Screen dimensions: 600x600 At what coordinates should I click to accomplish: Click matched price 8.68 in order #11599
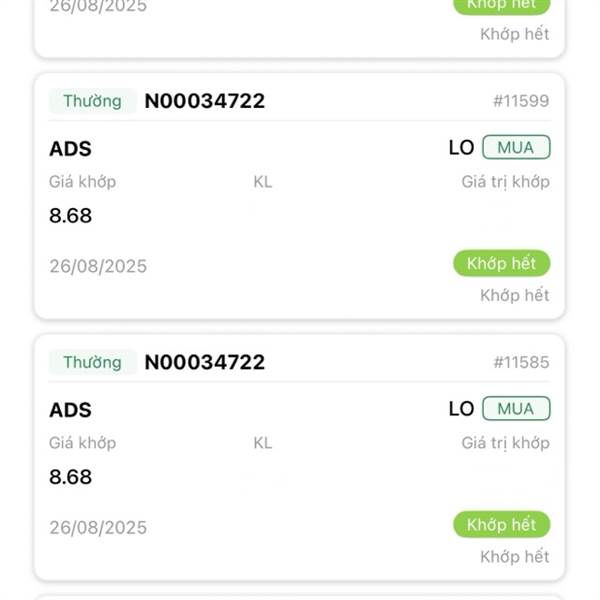tap(70, 215)
